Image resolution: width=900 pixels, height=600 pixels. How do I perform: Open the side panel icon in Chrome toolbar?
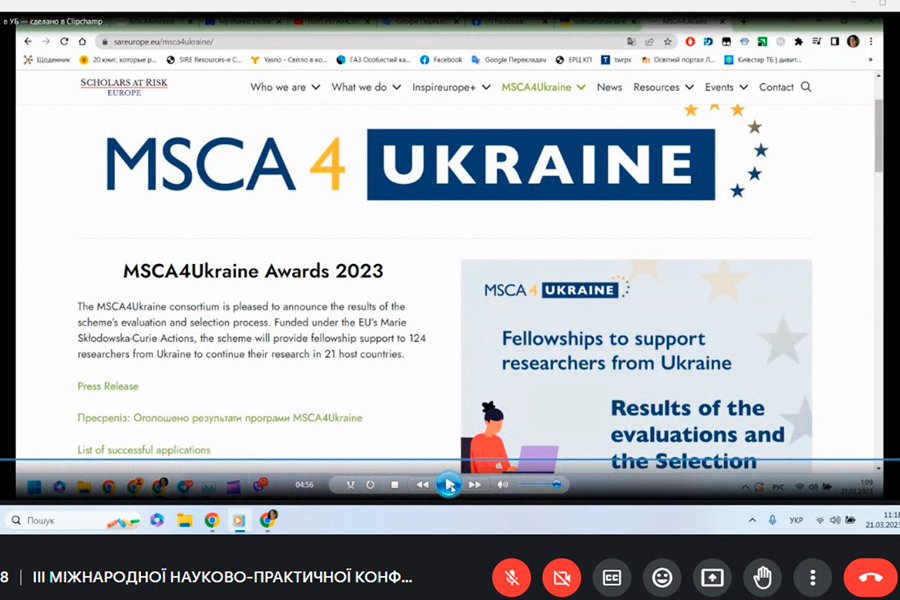835,41
